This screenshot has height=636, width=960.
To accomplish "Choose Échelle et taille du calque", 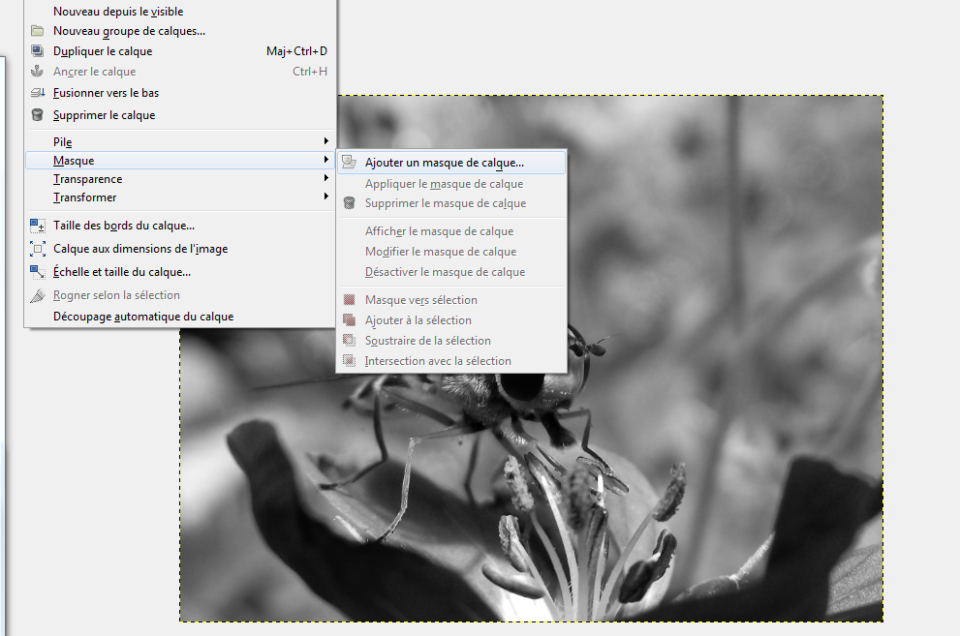I will coord(179,272).
